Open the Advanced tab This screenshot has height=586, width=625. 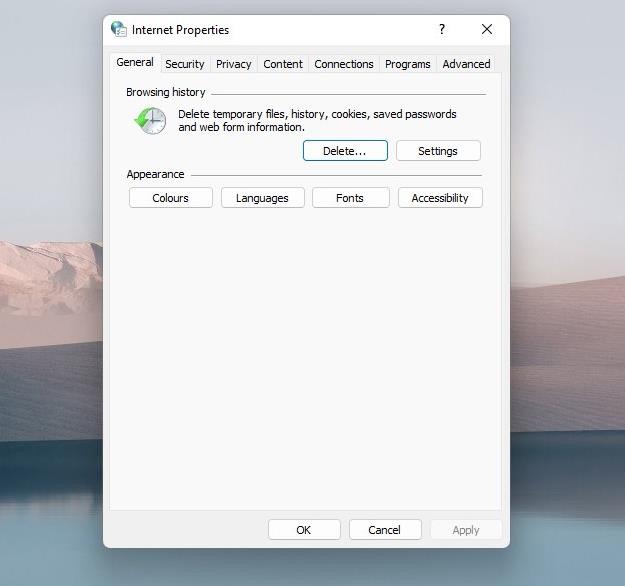[x=466, y=64]
